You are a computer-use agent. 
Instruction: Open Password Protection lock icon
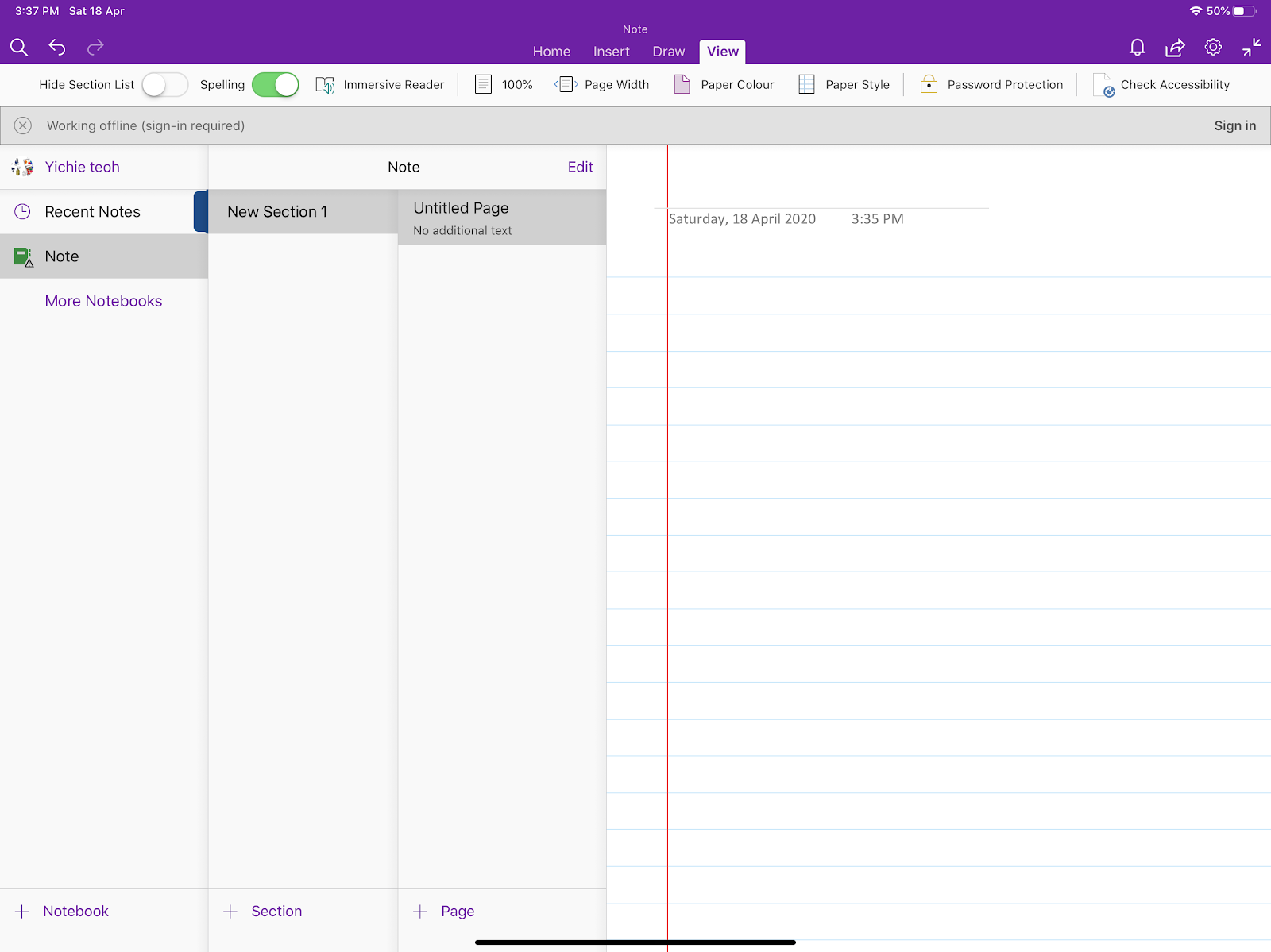tap(929, 84)
